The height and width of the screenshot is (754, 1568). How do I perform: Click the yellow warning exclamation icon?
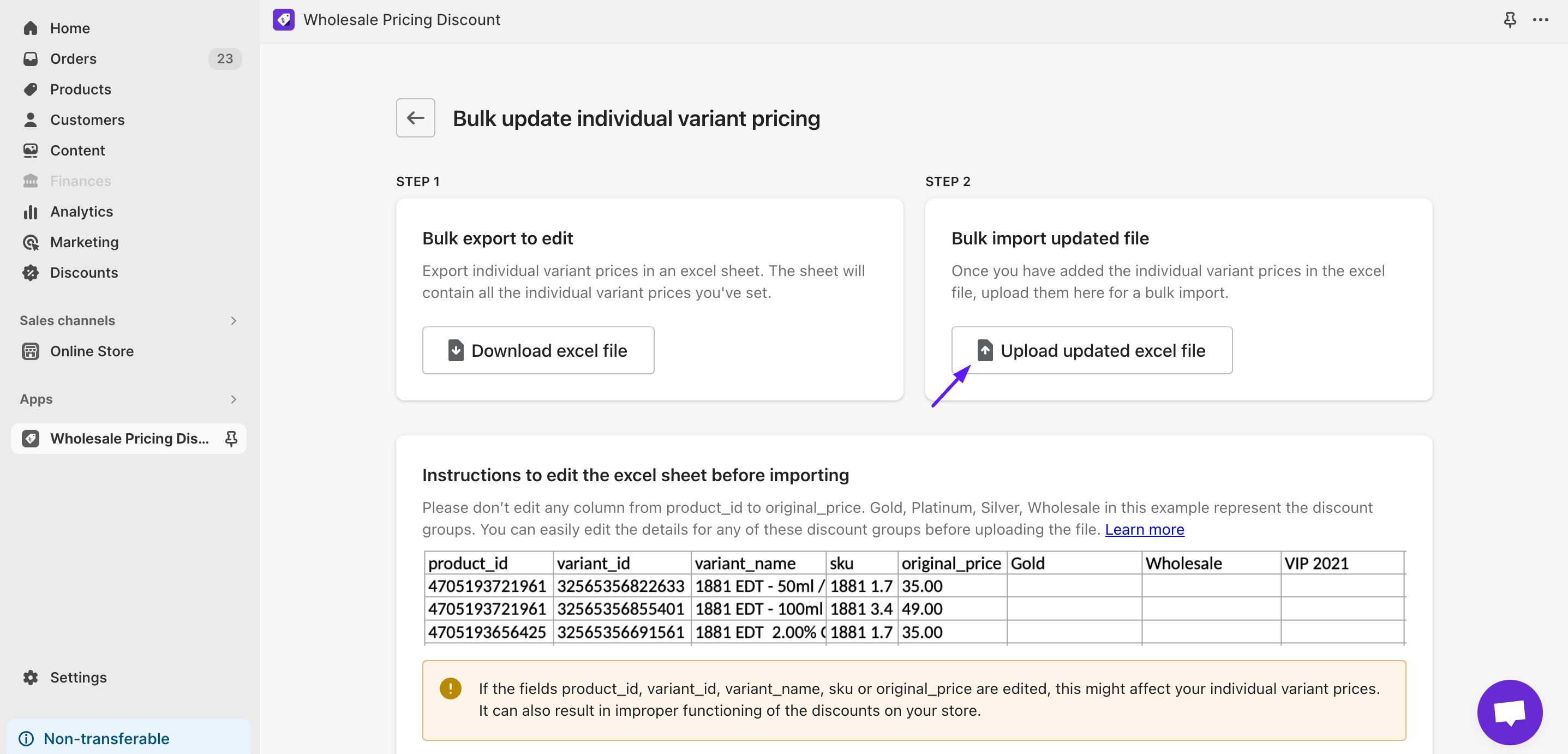tap(451, 689)
